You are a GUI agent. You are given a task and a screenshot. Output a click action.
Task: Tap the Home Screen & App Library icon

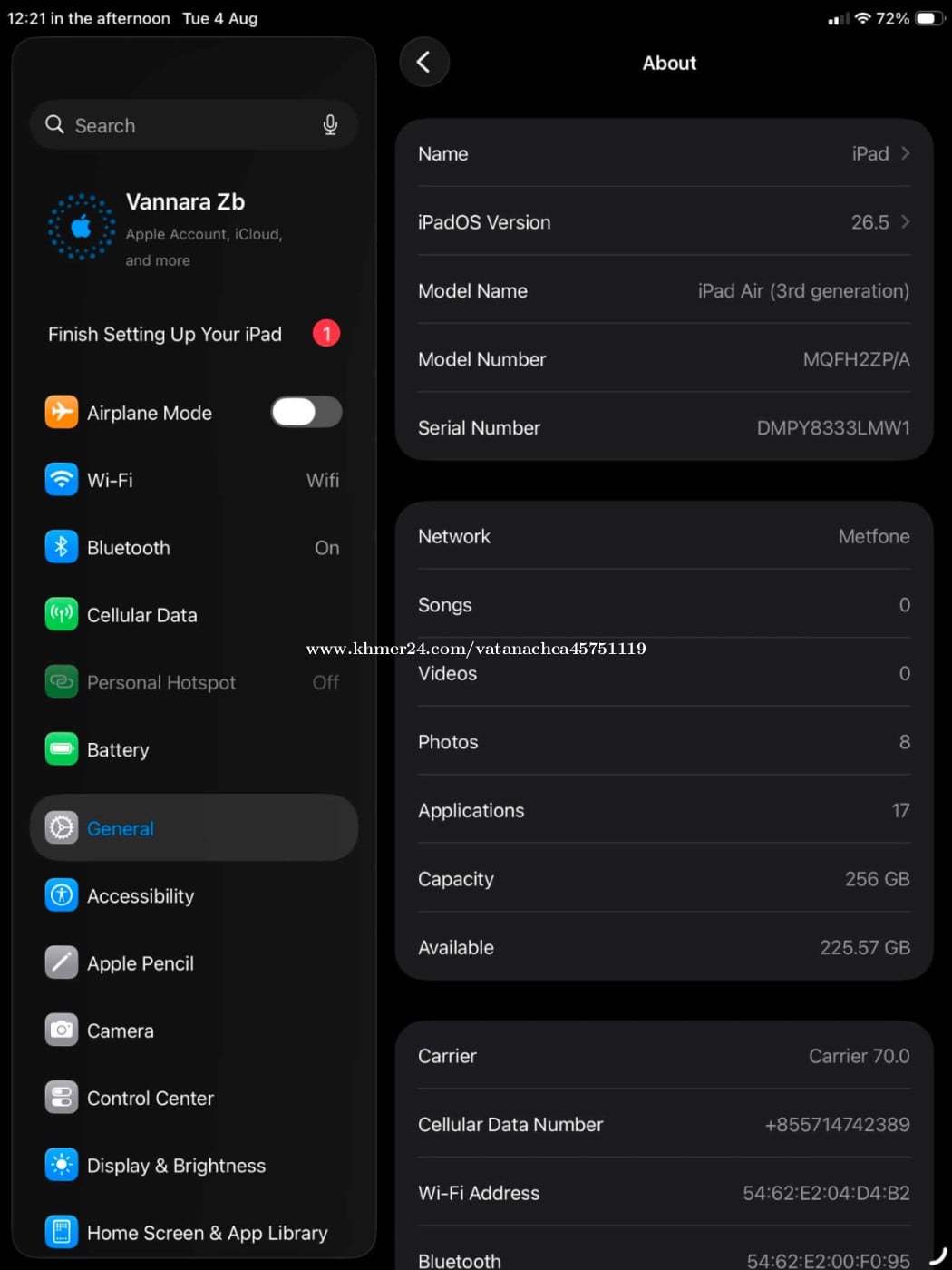[x=62, y=1232]
